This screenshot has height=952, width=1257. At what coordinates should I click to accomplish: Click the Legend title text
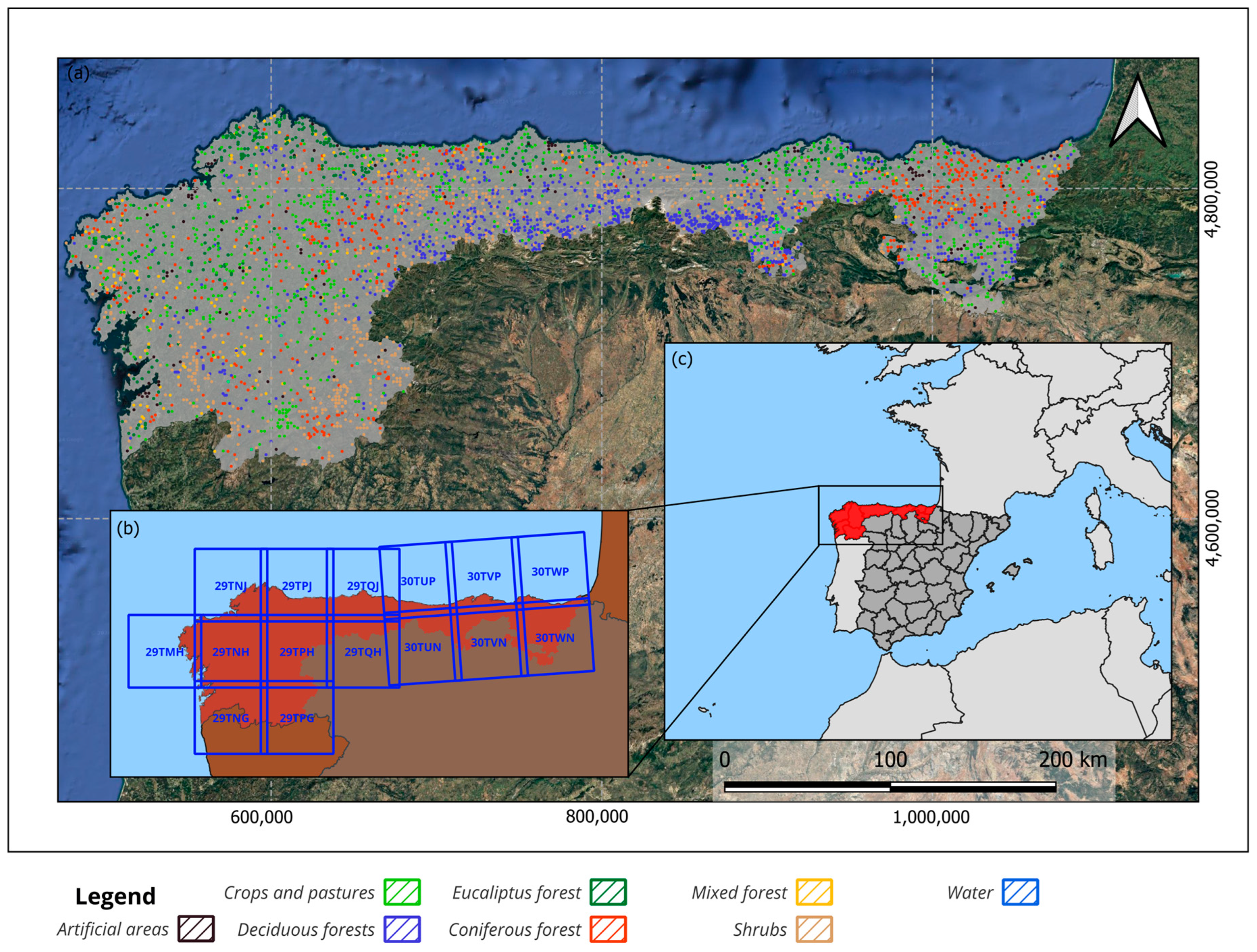115,896
